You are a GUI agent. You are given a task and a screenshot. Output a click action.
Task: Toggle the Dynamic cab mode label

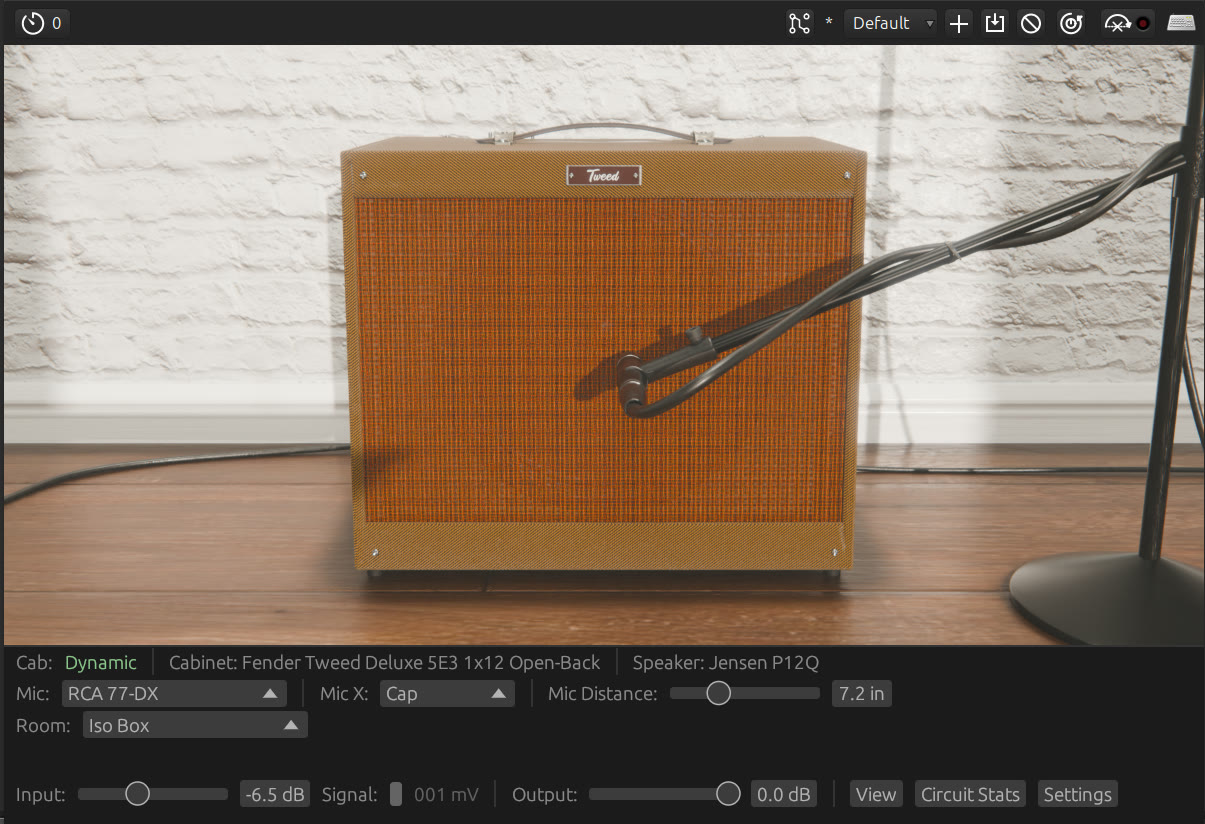(x=101, y=662)
